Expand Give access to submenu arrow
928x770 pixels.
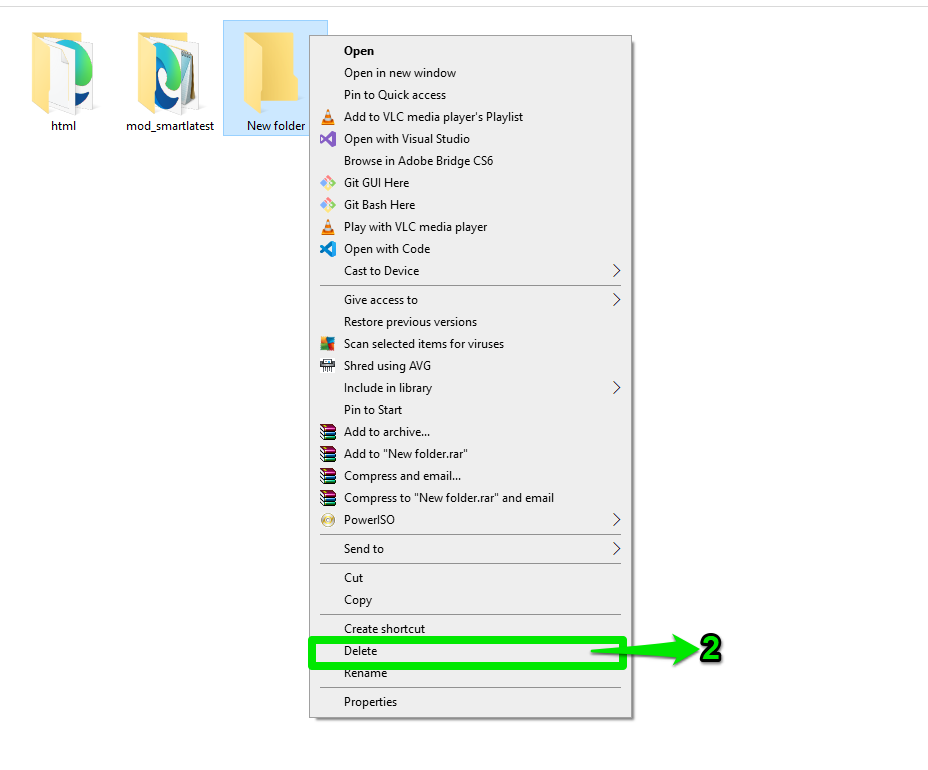616,299
